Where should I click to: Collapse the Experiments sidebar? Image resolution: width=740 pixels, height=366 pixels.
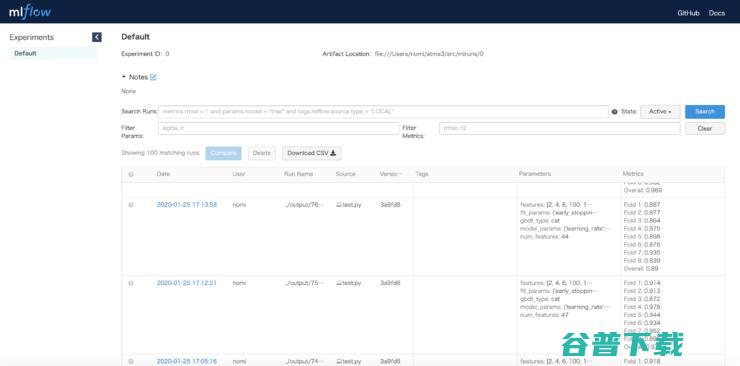tap(97, 37)
